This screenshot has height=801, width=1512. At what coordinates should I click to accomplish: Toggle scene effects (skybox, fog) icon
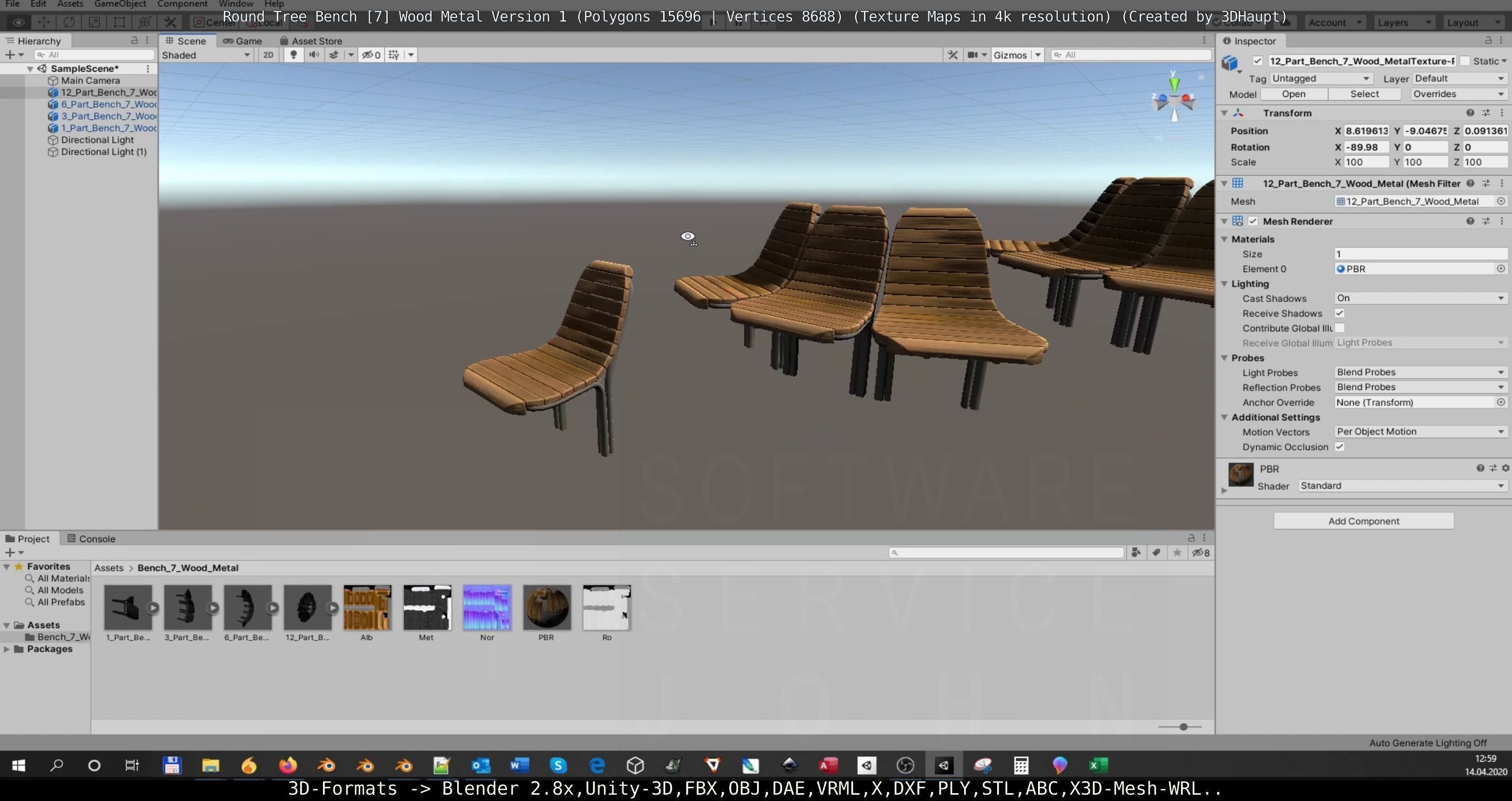[x=334, y=55]
